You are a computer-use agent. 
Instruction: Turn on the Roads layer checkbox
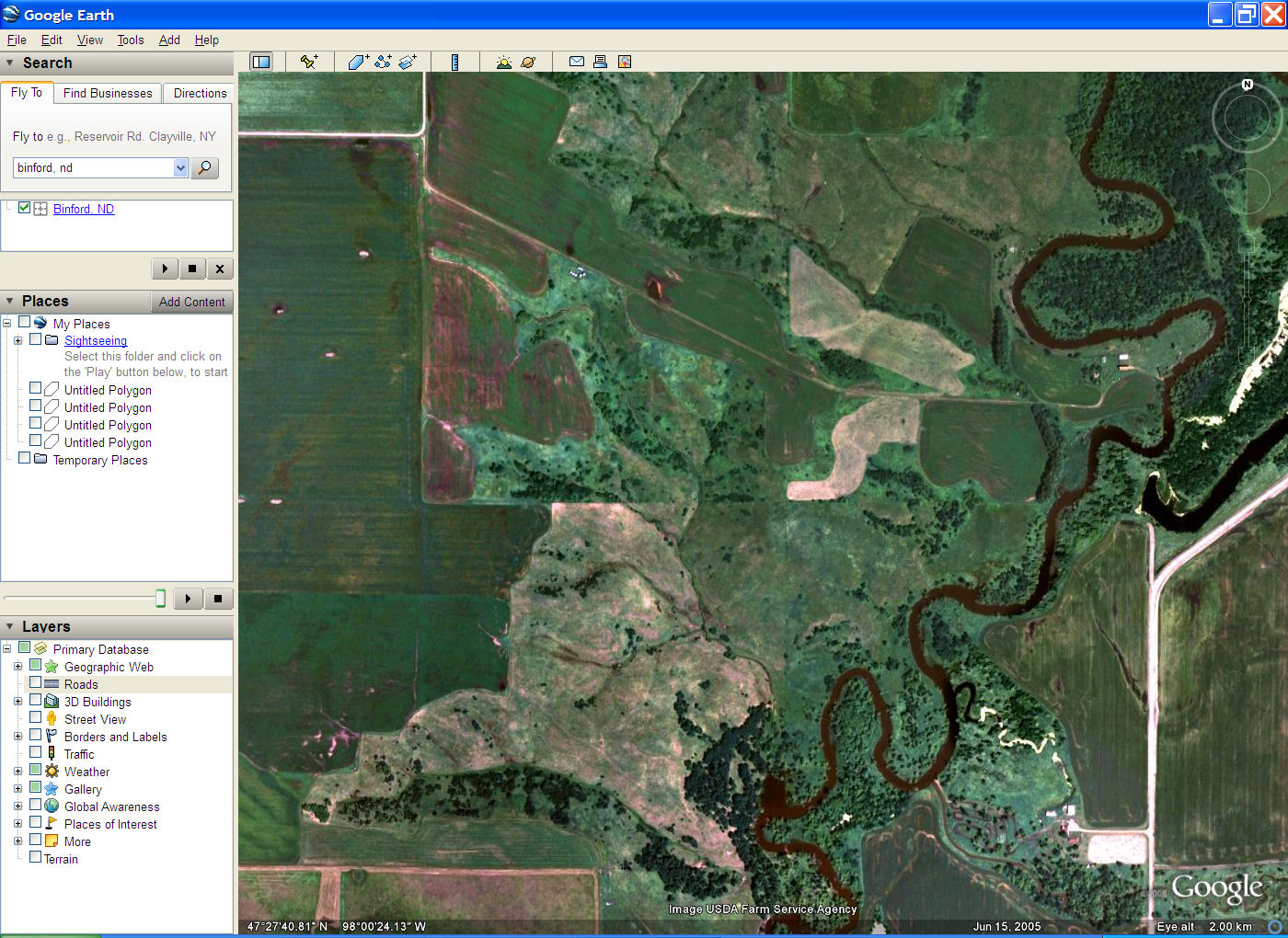[x=36, y=682]
